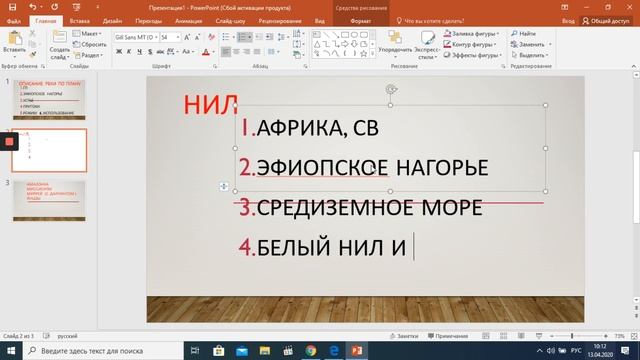Image resolution: width=640 pixels, height=360 pixels.
Task: Click the Create Slide (Создать слайд) icon
Action: coord(60,38)
